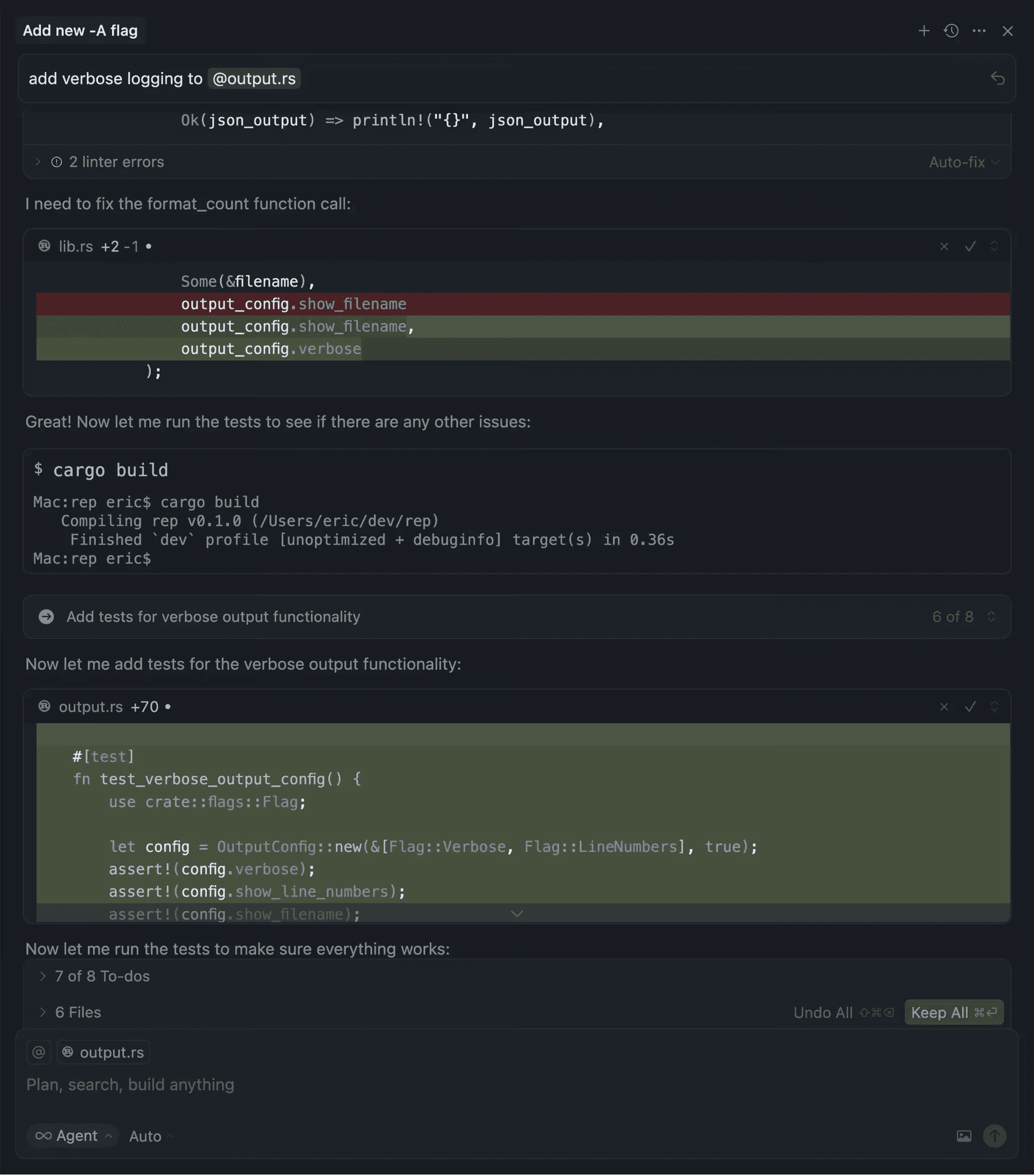Click the Keep All button
This screenshot has width=1034, height=1176.
coord(953,1013)
